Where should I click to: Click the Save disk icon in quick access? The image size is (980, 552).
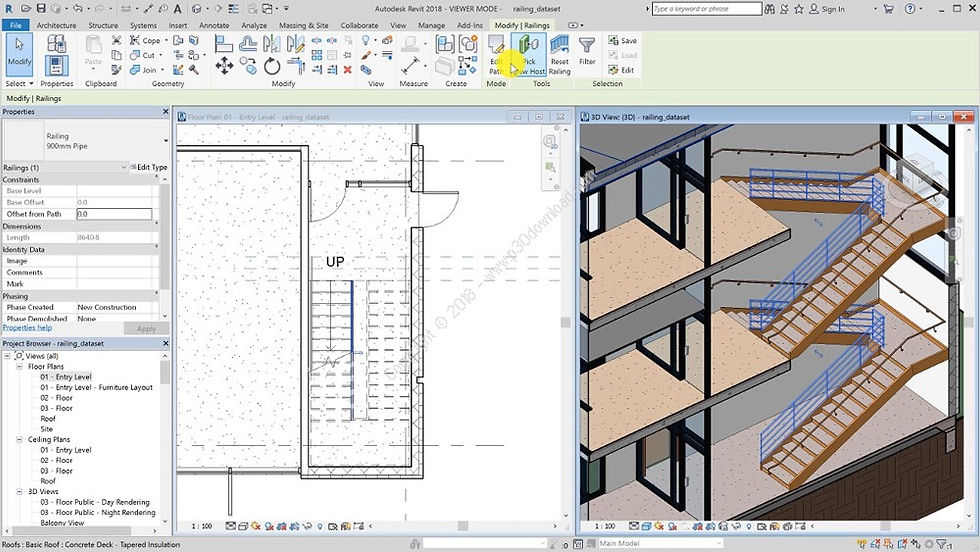tap(41, 9)
